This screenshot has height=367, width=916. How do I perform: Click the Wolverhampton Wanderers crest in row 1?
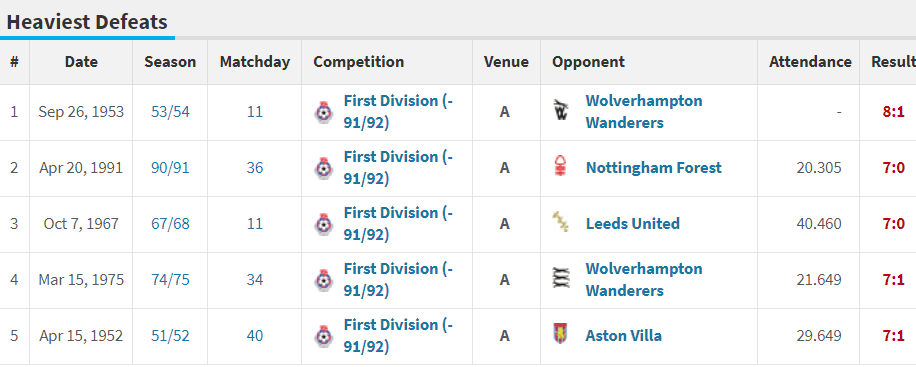[x=561, y=110]
